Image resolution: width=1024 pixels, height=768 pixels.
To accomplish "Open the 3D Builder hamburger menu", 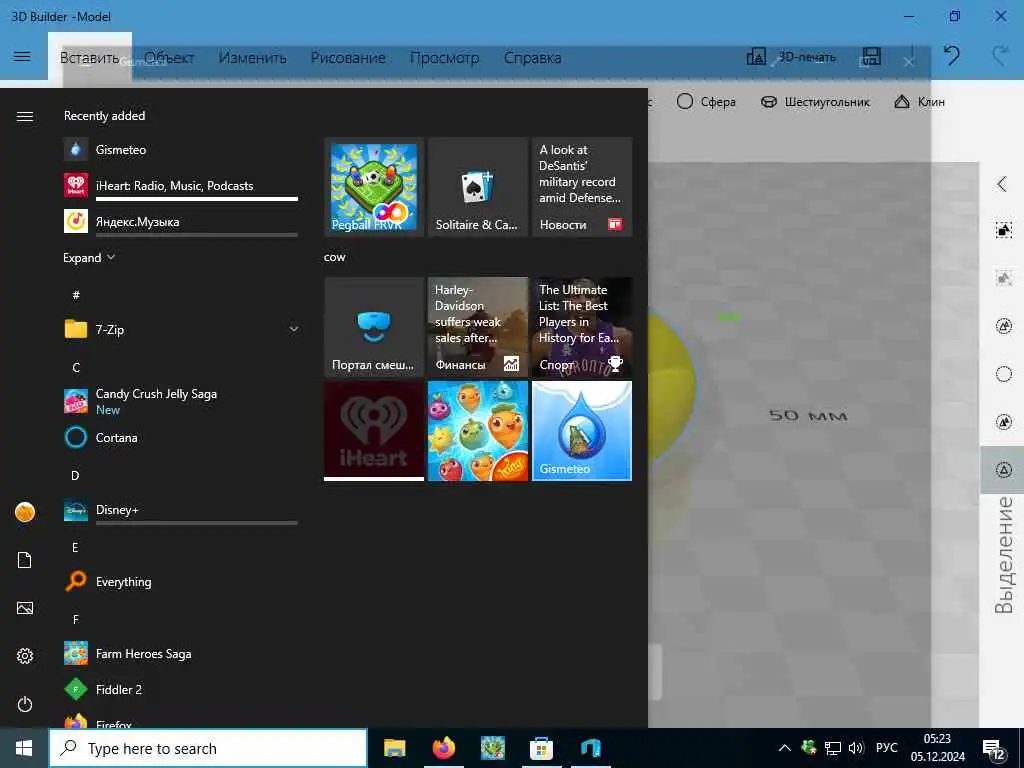I will [x=22, y=57].
